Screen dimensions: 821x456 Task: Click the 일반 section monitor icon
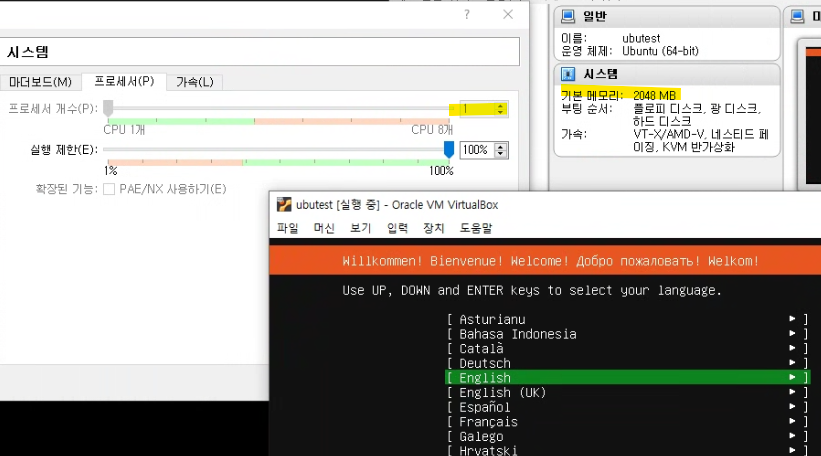click(568, 17)
